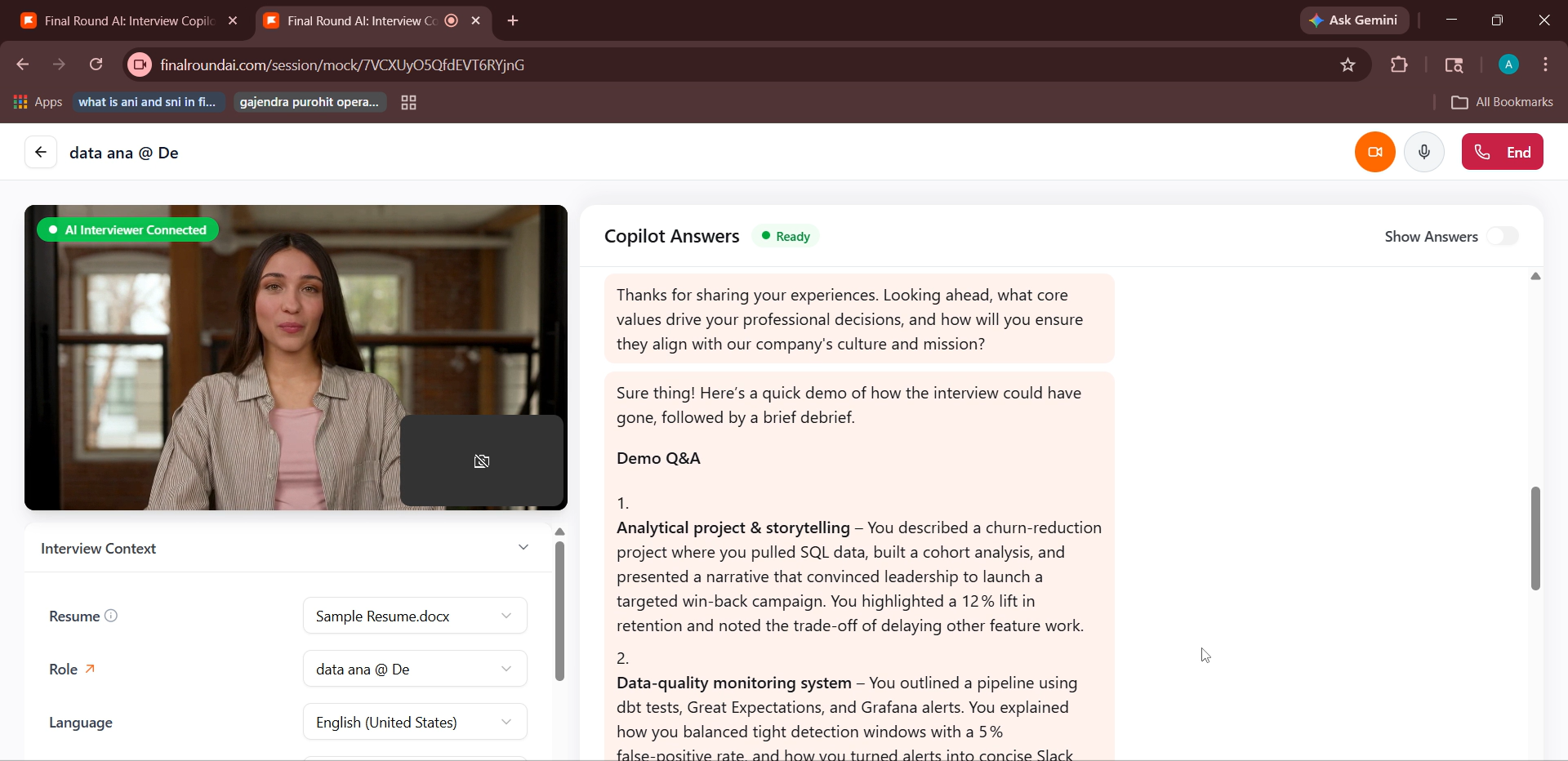Open the All Bookmarks folder
This screenshot has width=1568, height=761.
click(x=1503, y=102)
